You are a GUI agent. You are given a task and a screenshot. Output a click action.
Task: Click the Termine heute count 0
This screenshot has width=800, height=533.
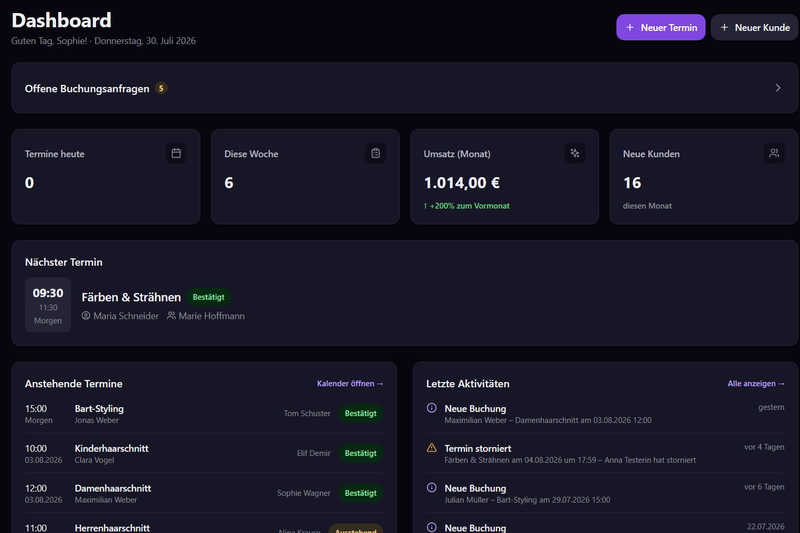pos(30,183)
